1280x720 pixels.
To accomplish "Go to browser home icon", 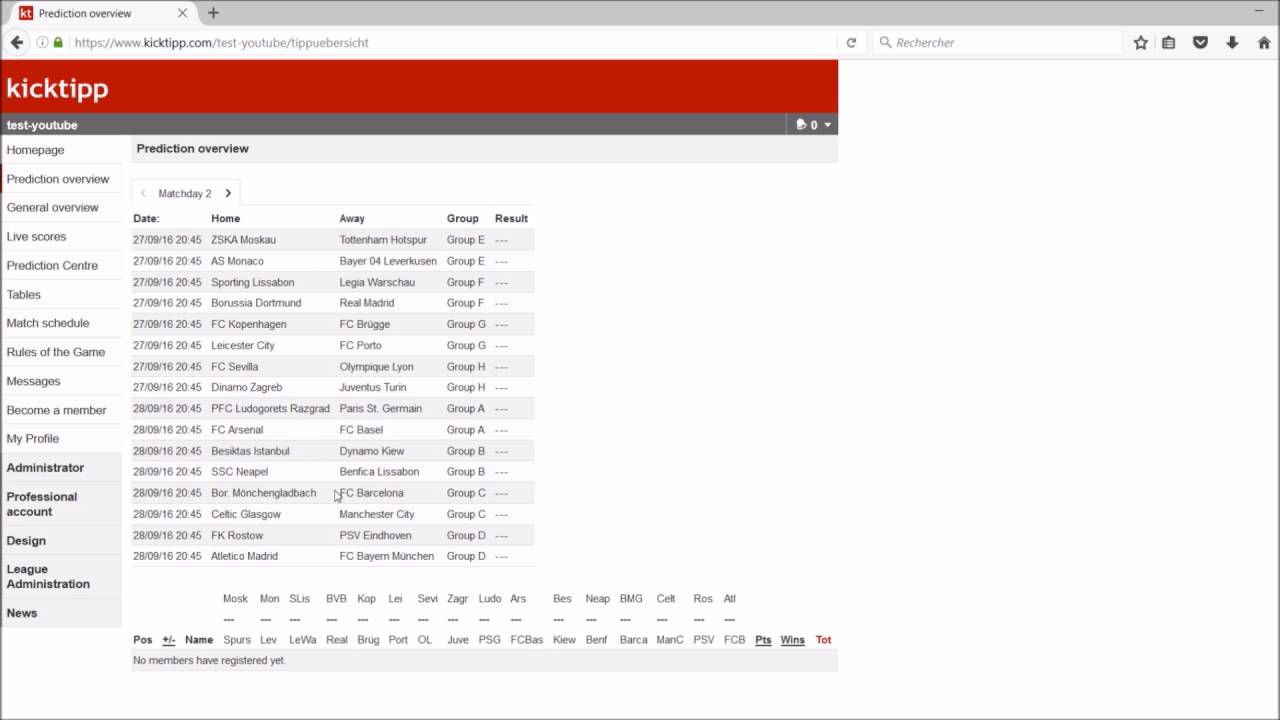I will tap(1264, 42).
